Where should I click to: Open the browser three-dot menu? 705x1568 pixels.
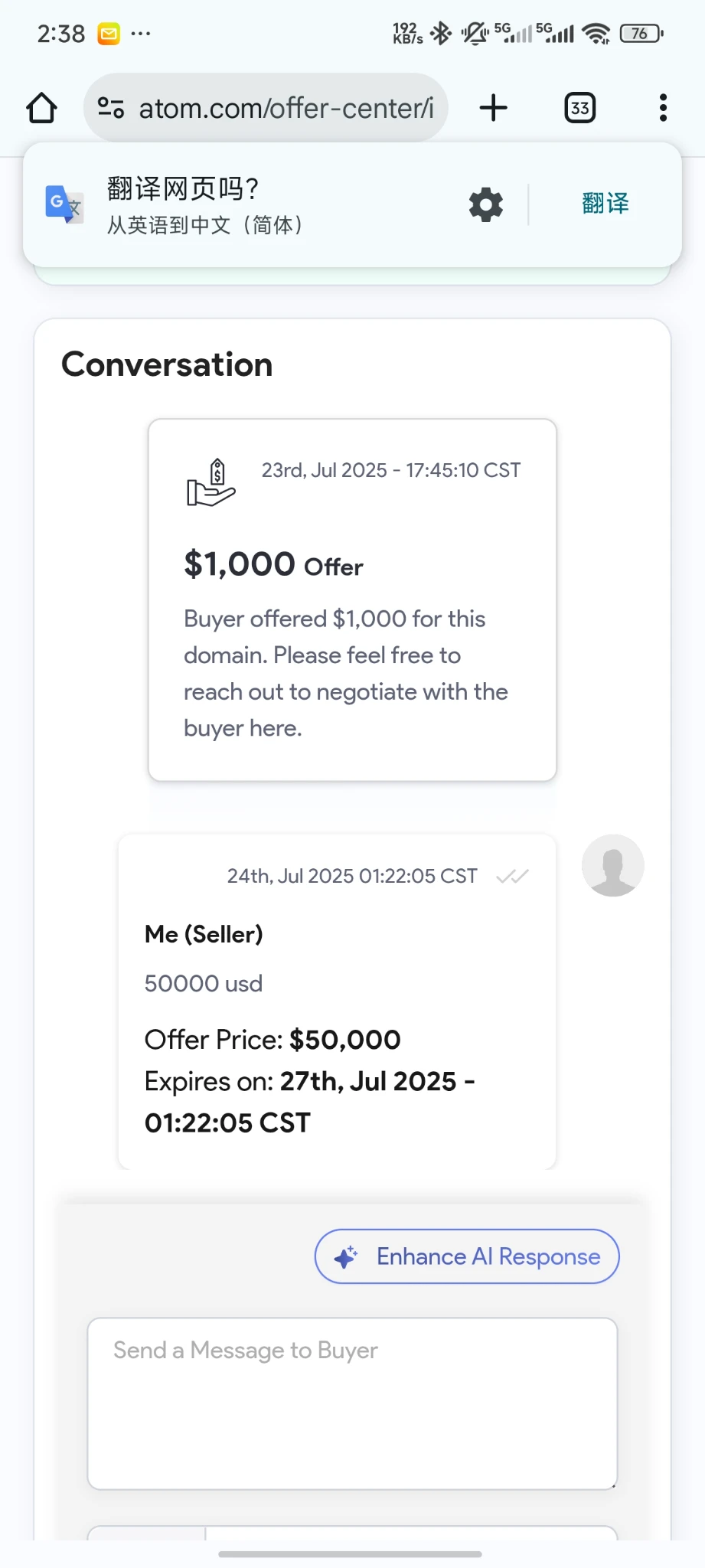tap(663, 108)
